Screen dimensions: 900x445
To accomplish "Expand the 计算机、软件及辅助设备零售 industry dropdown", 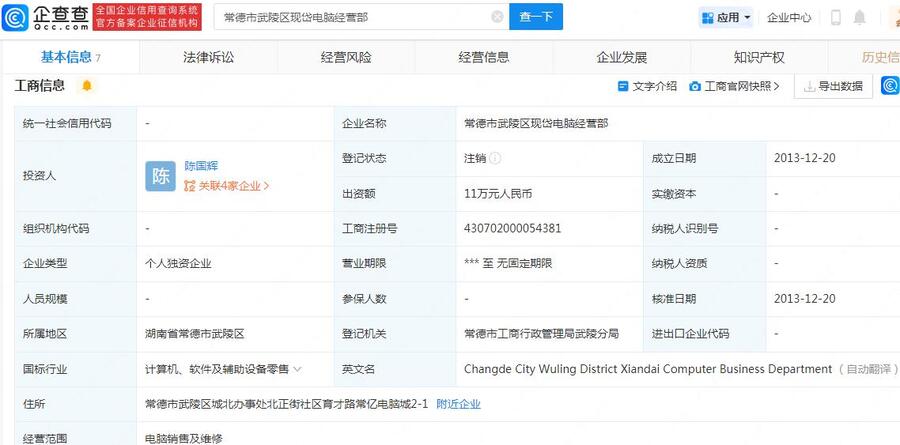I will [x=297, y=369].
